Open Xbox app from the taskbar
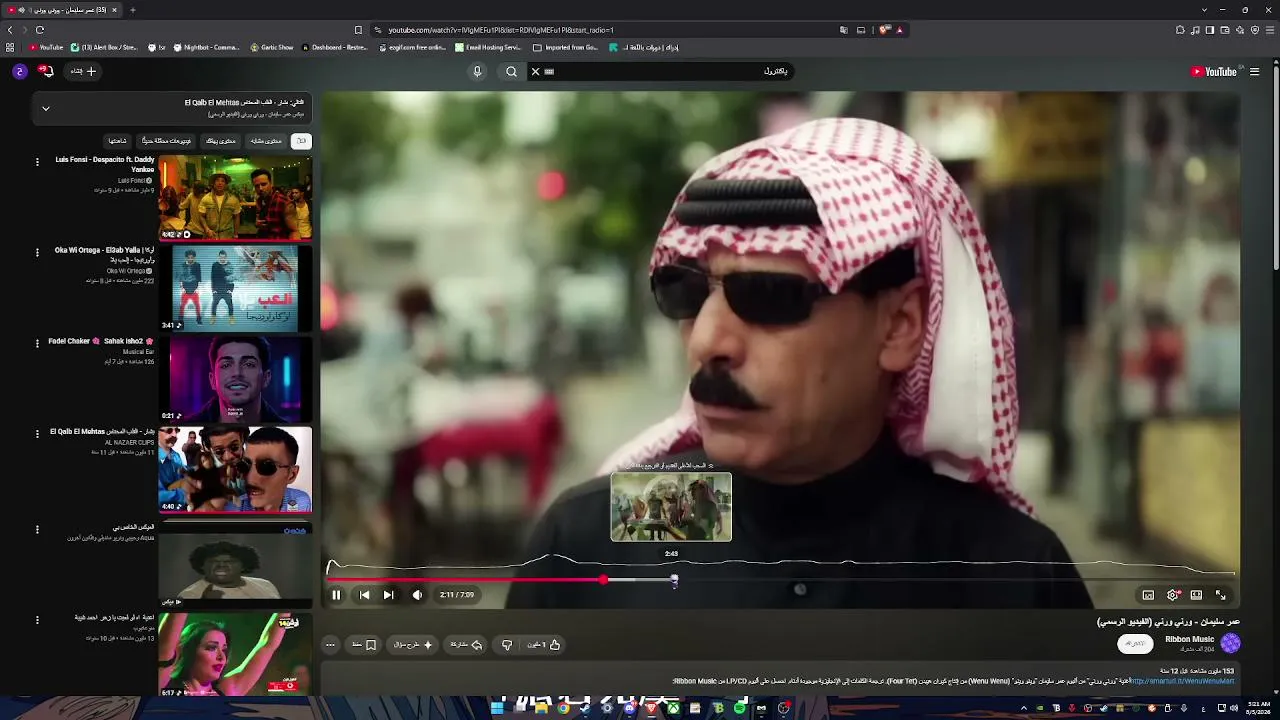The height and width of the screenshot is (720, 1280). coord(674,708)
